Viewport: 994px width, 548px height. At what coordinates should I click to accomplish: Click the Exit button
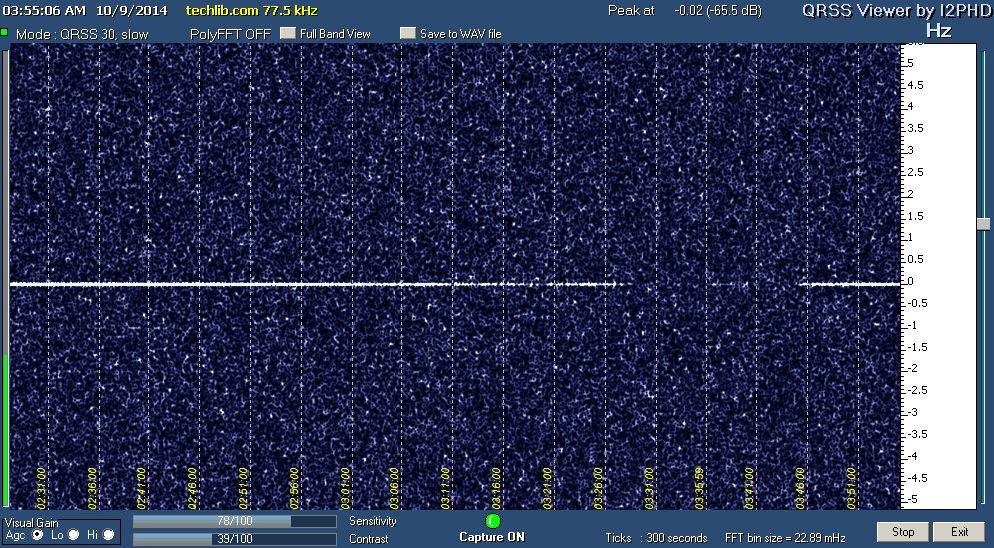pyautogui.click(x=960, y=532)
